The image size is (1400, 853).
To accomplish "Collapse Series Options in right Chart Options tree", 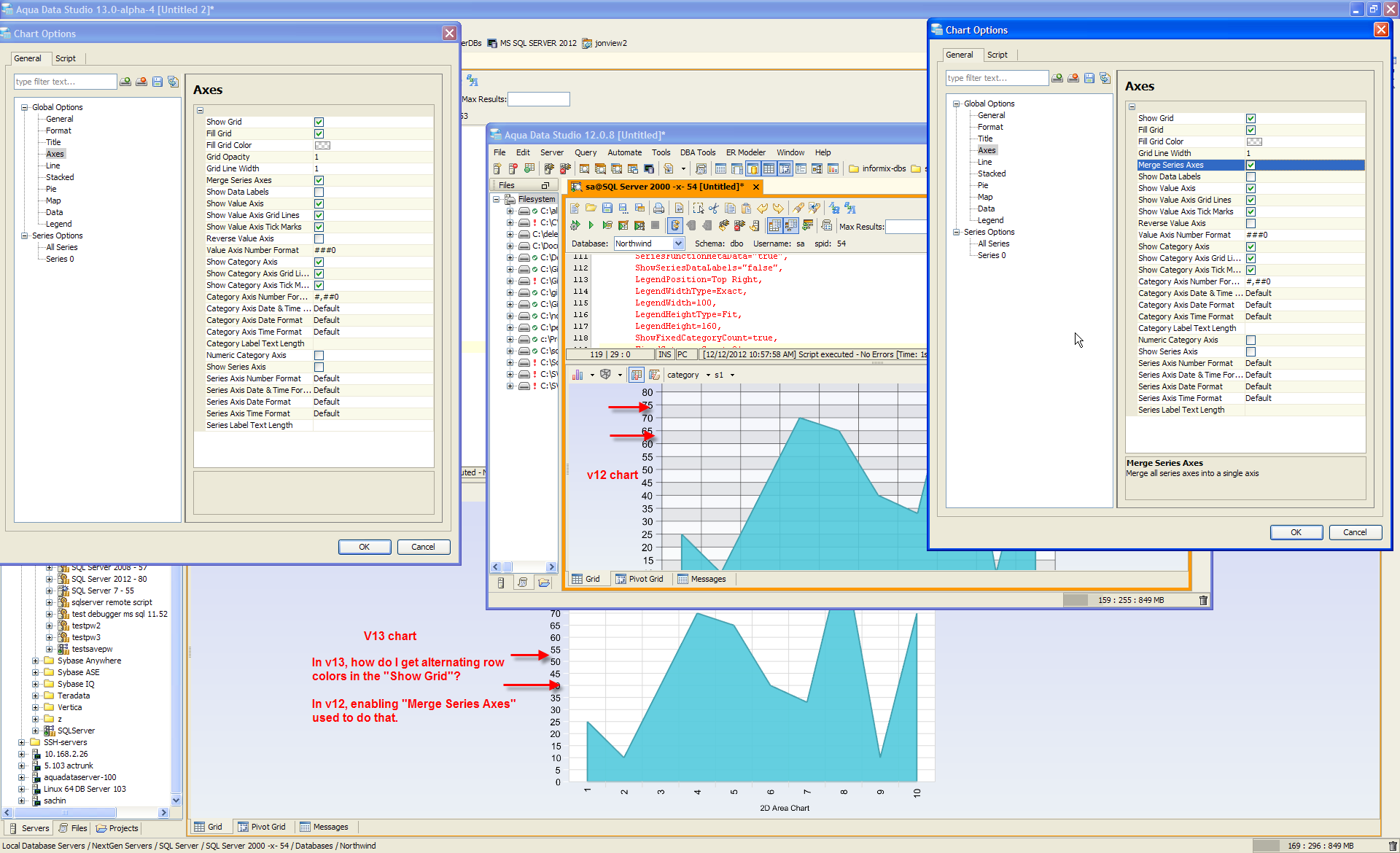I will pyautogui.click(x=956, y=232).
